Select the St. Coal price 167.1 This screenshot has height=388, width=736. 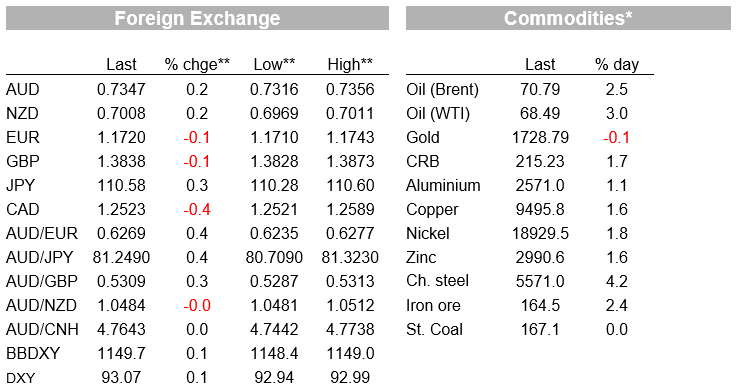[x=540, y=329]
